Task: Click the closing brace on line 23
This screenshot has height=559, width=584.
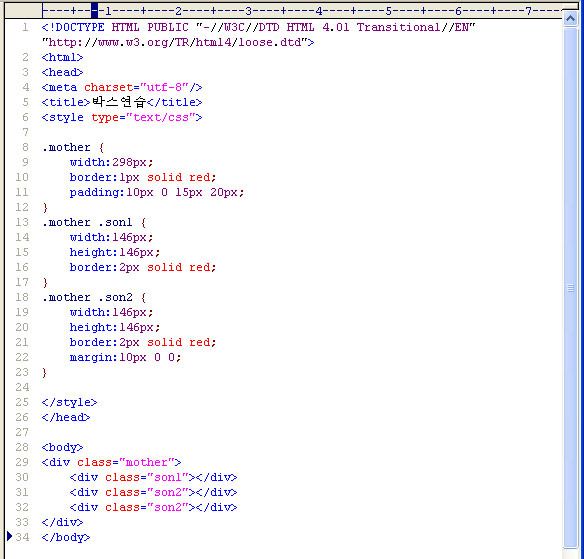Action: [x=44, y=372]
